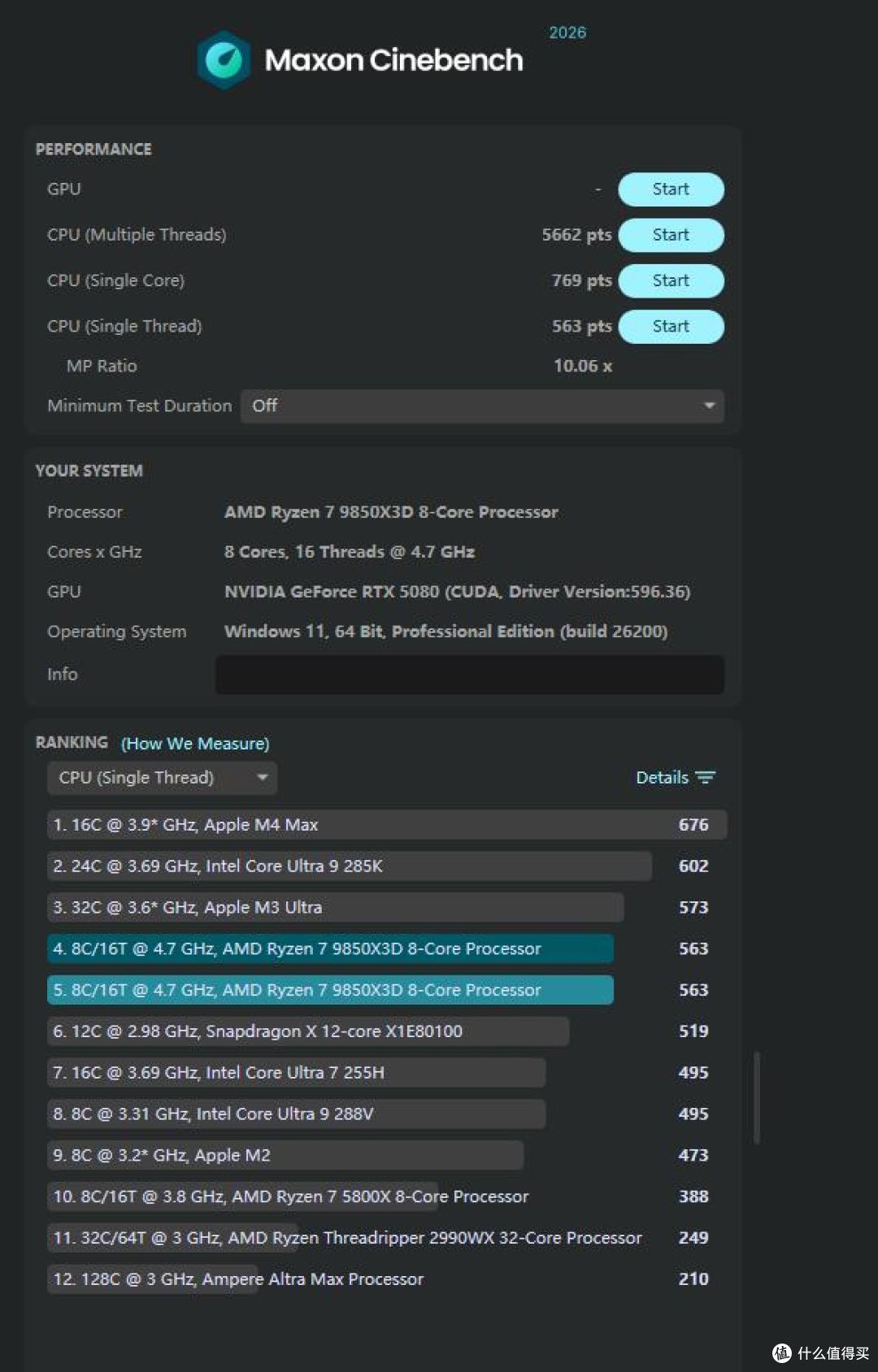Screen dimensions: 878x1372
Task: Click the NVIDIA GeForce RTX 5080 GPU text
Action: point(457,592)
